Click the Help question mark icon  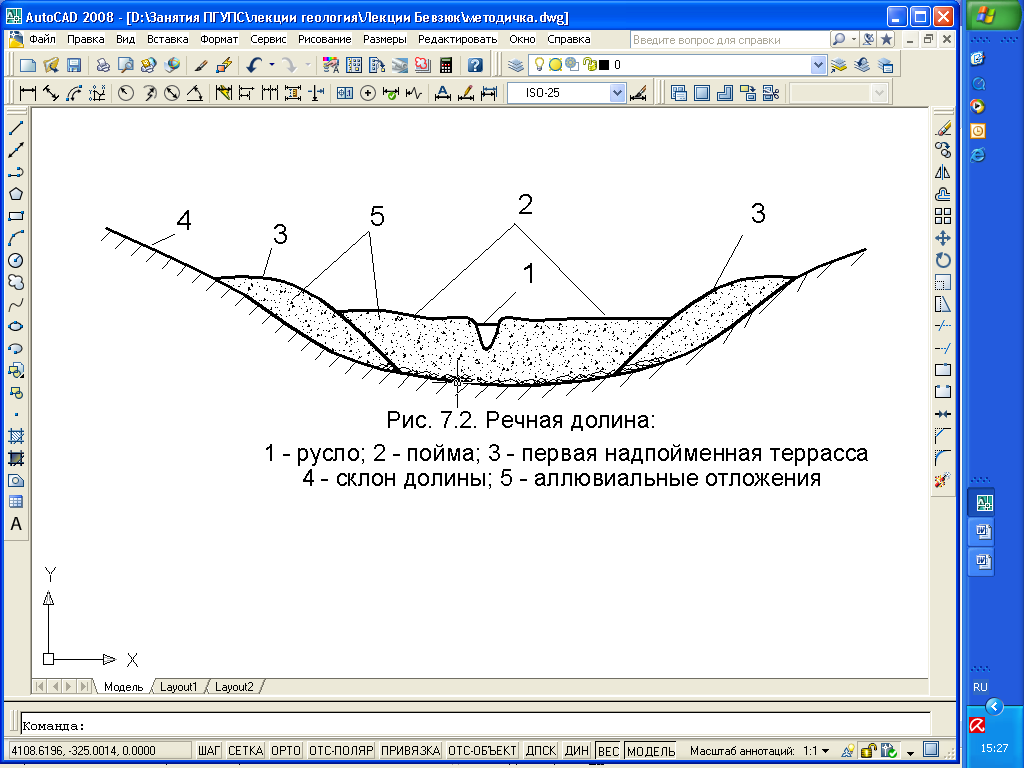tap(475, 65)
